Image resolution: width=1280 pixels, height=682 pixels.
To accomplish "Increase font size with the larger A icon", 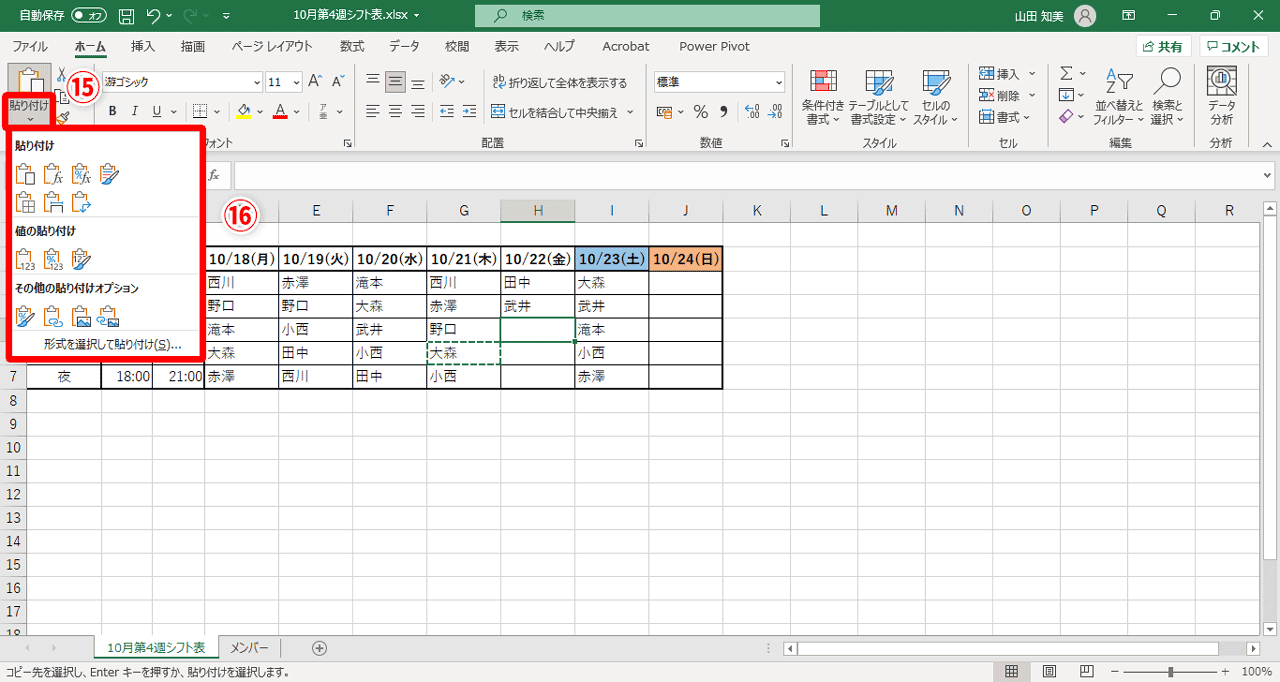I will tap(315, 81).
